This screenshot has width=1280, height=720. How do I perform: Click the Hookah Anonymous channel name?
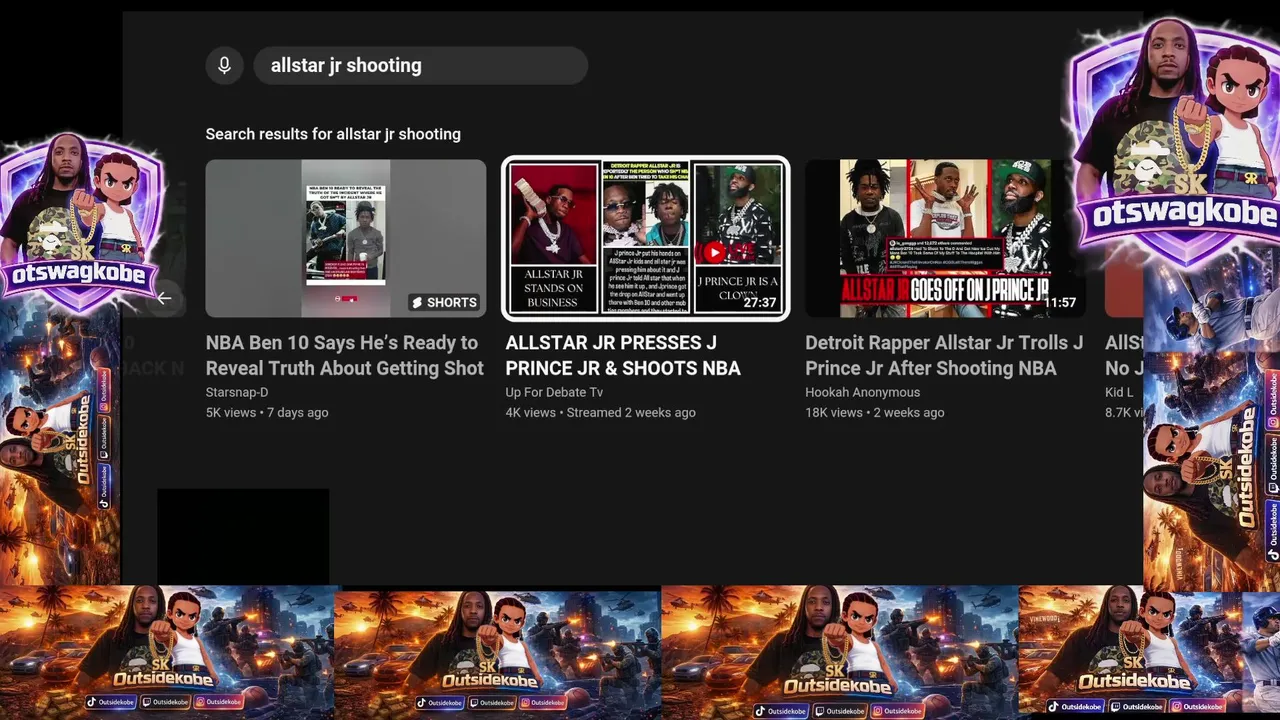[862, 392]
